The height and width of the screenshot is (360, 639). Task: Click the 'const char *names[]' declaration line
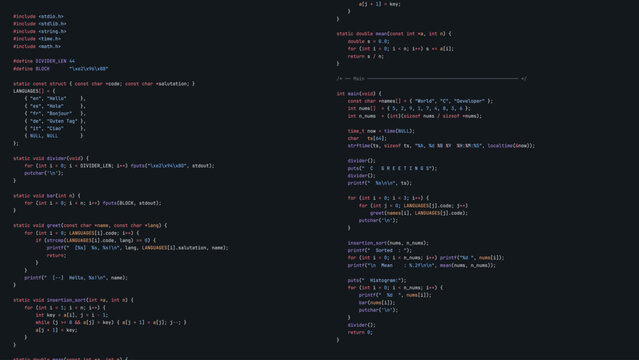(421, 101)
